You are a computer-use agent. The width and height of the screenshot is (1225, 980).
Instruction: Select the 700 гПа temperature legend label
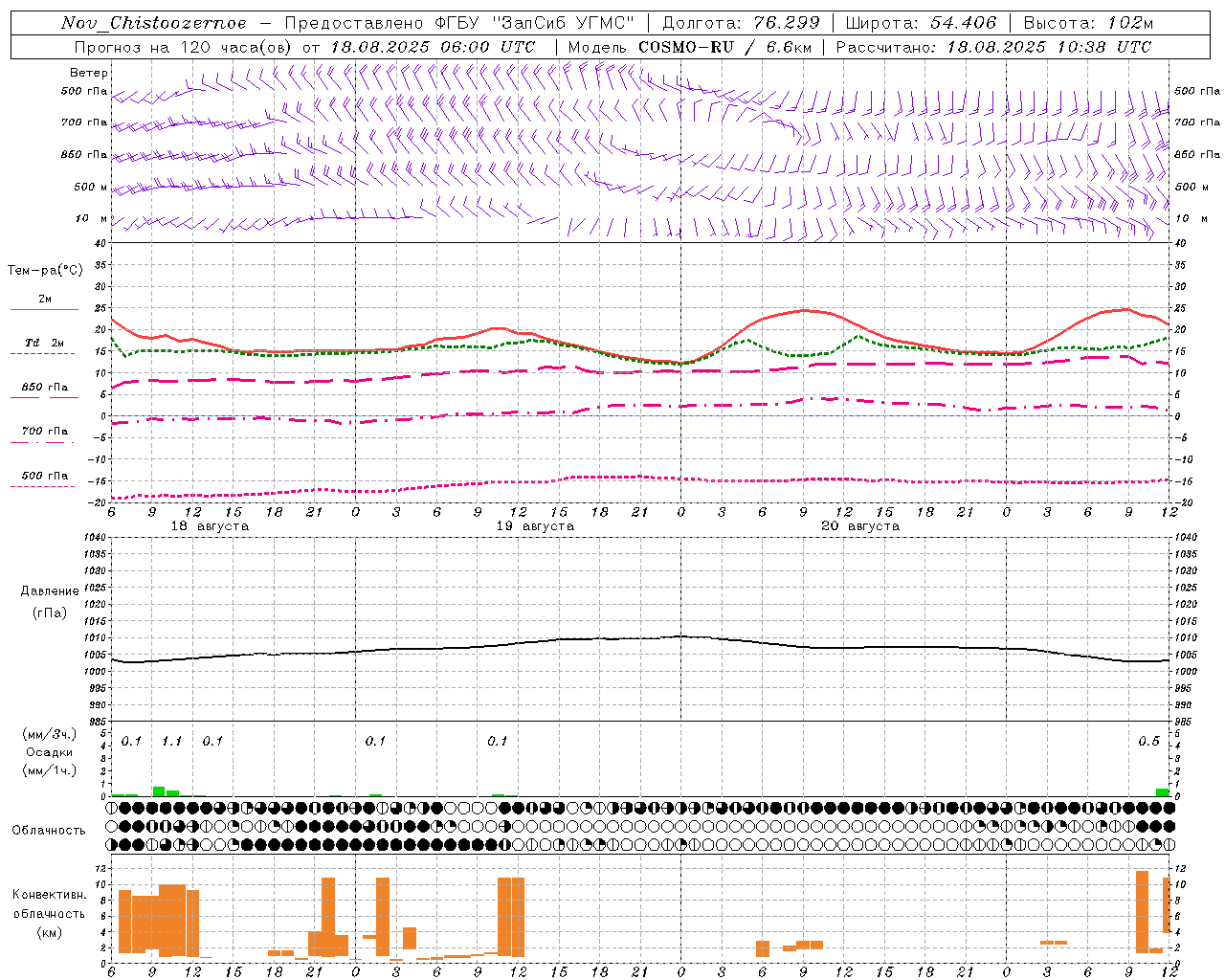tap(45, 432)
